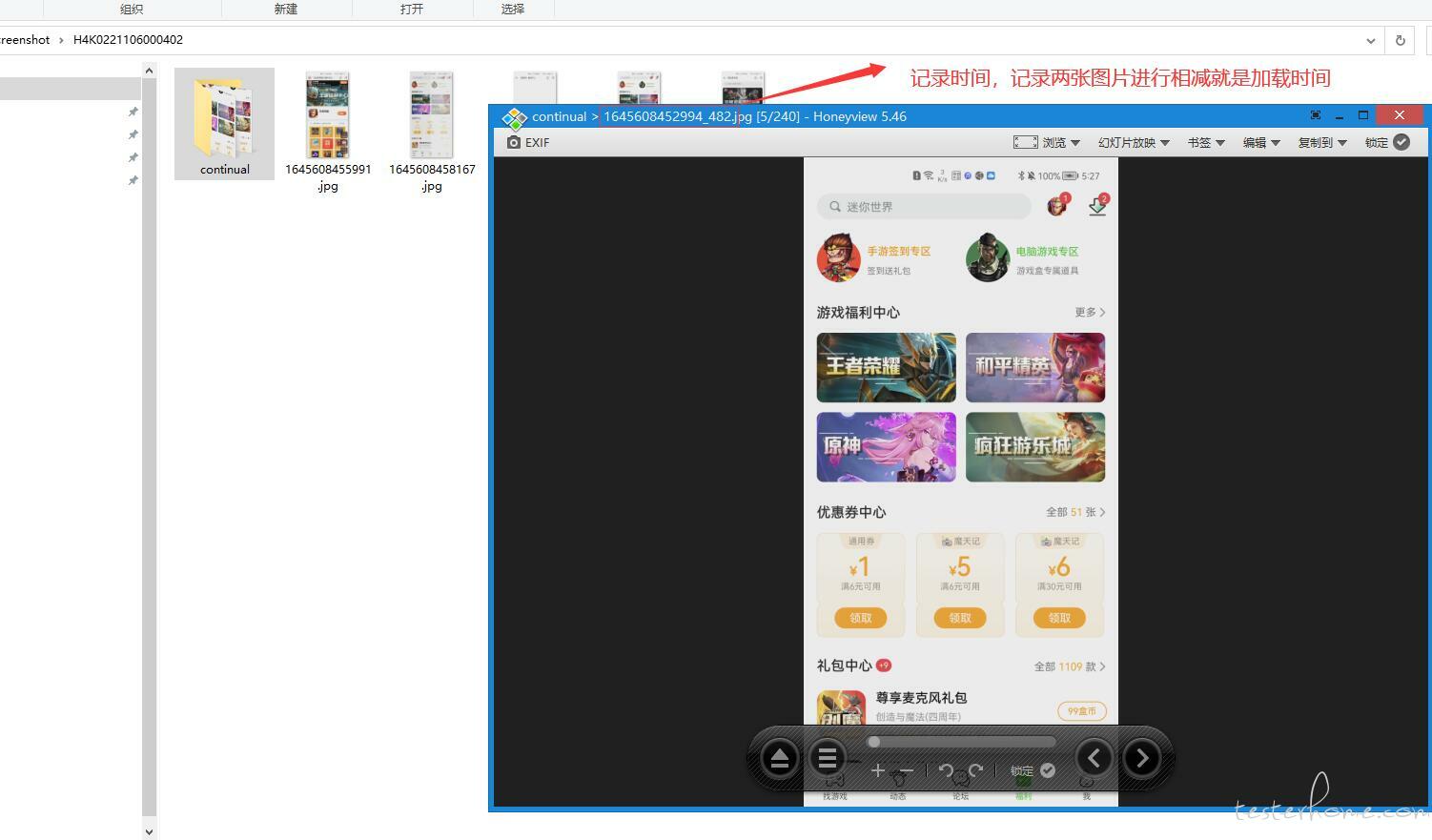Click the 手游签到专区 link
This screenshot has width=1432, height=840.
click(899, 252)
